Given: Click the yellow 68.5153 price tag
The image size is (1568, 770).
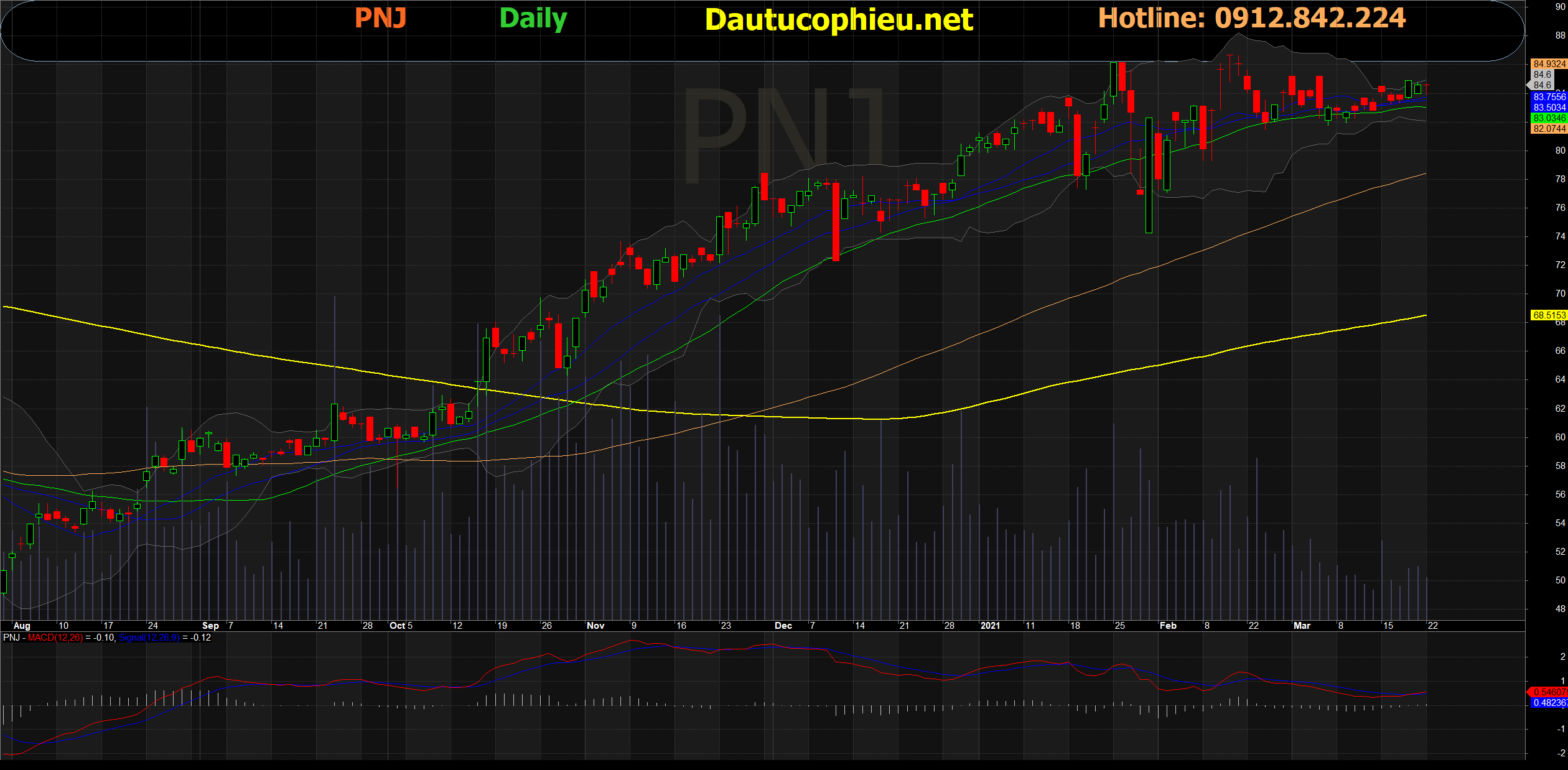Looking at the screenshot, I should pyautogui.click(x=1549, y=315).
